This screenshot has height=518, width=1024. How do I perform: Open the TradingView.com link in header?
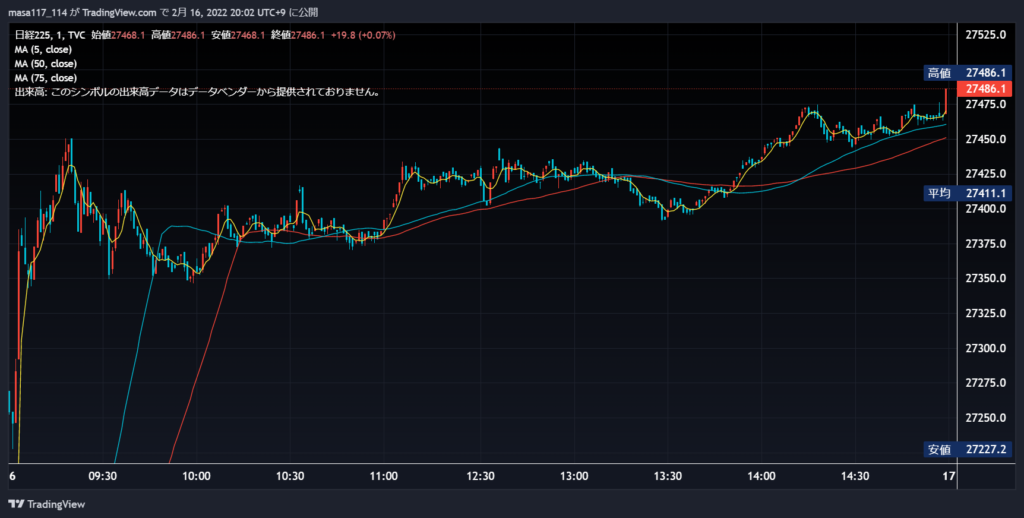[120, 13]
